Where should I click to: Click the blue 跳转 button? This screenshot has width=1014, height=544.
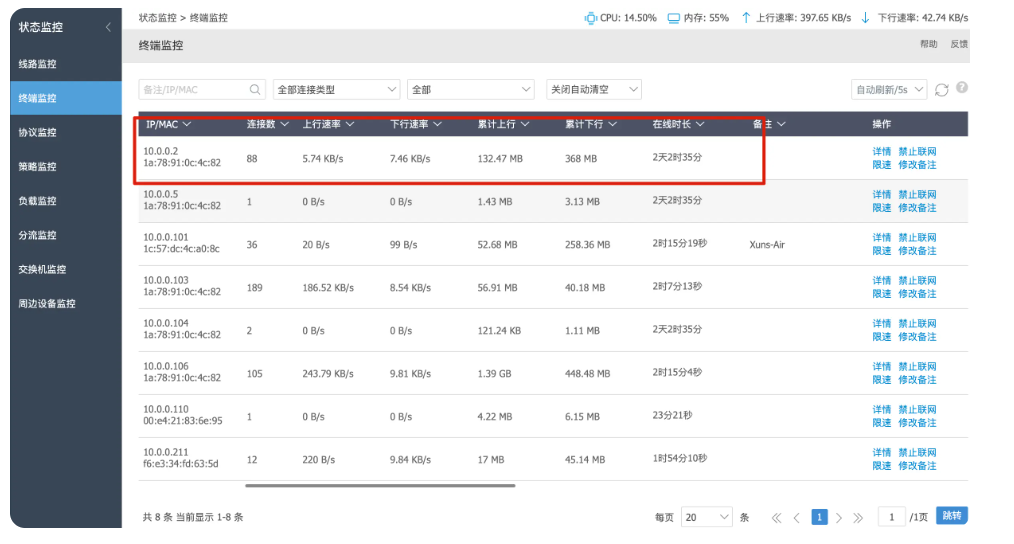point(951,516)
